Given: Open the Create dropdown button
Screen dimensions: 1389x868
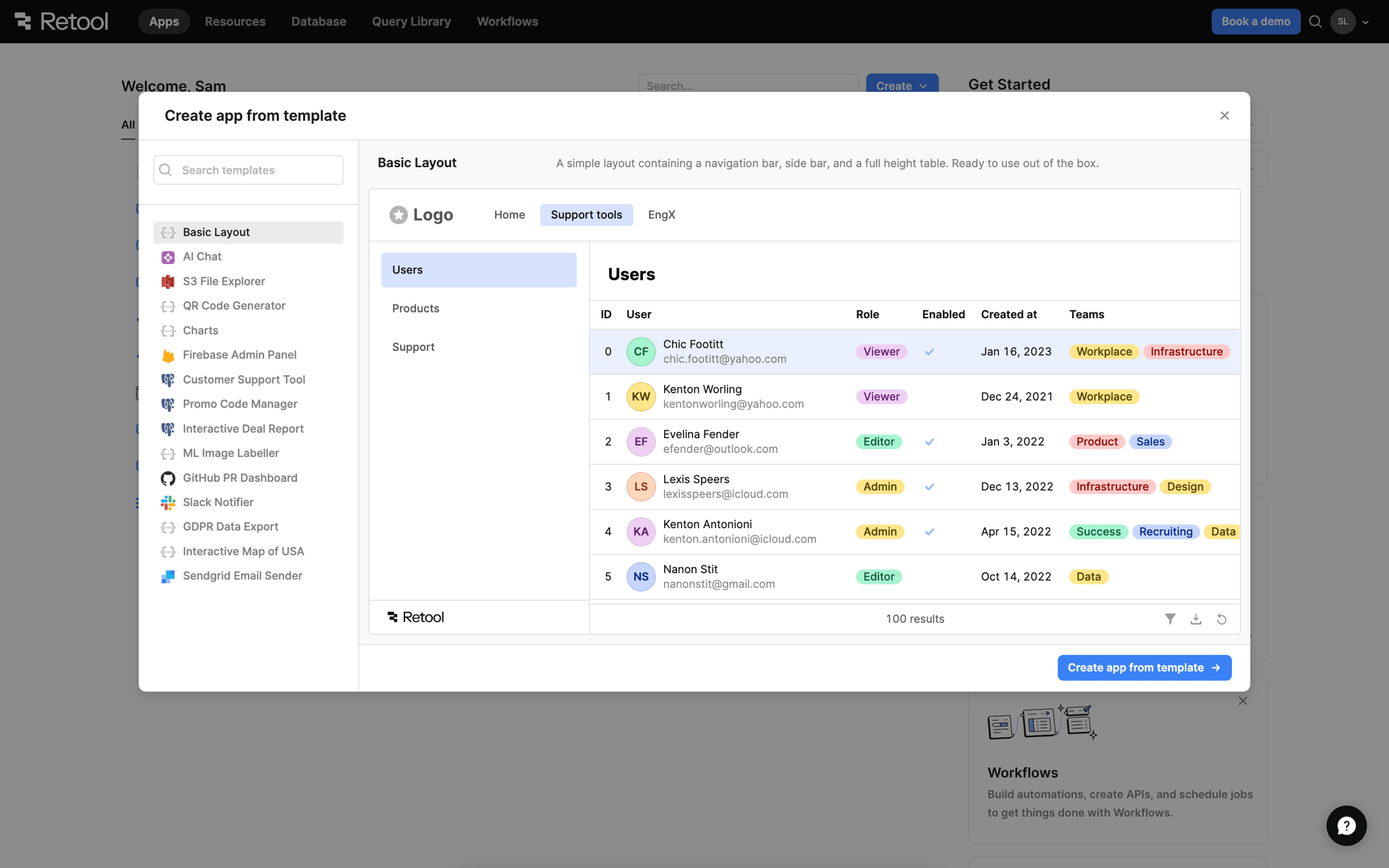Looking at the screenshot, I should 902,85.
